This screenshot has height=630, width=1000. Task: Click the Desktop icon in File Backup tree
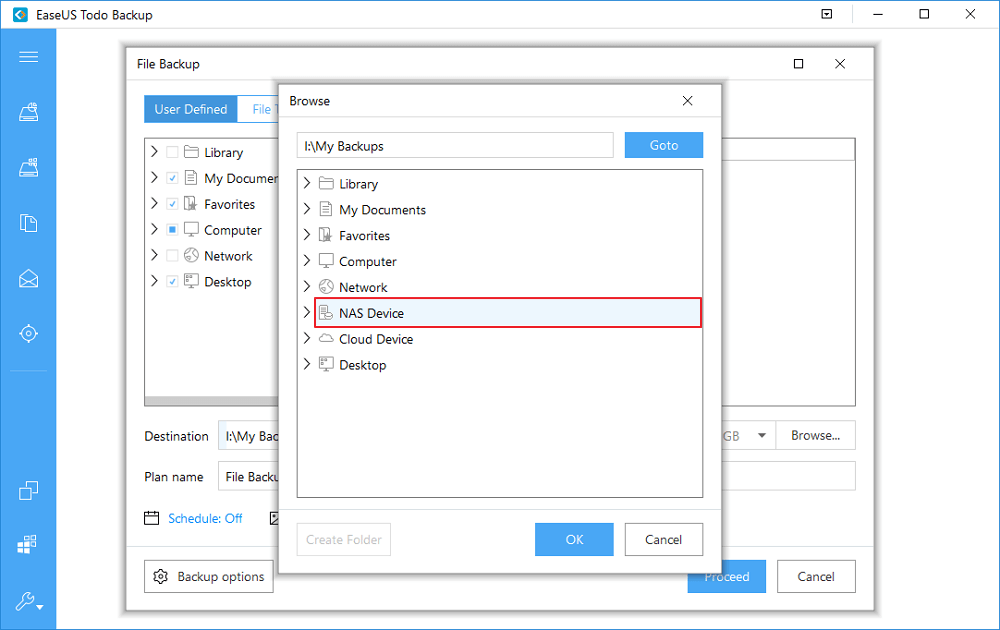(191, 281)
